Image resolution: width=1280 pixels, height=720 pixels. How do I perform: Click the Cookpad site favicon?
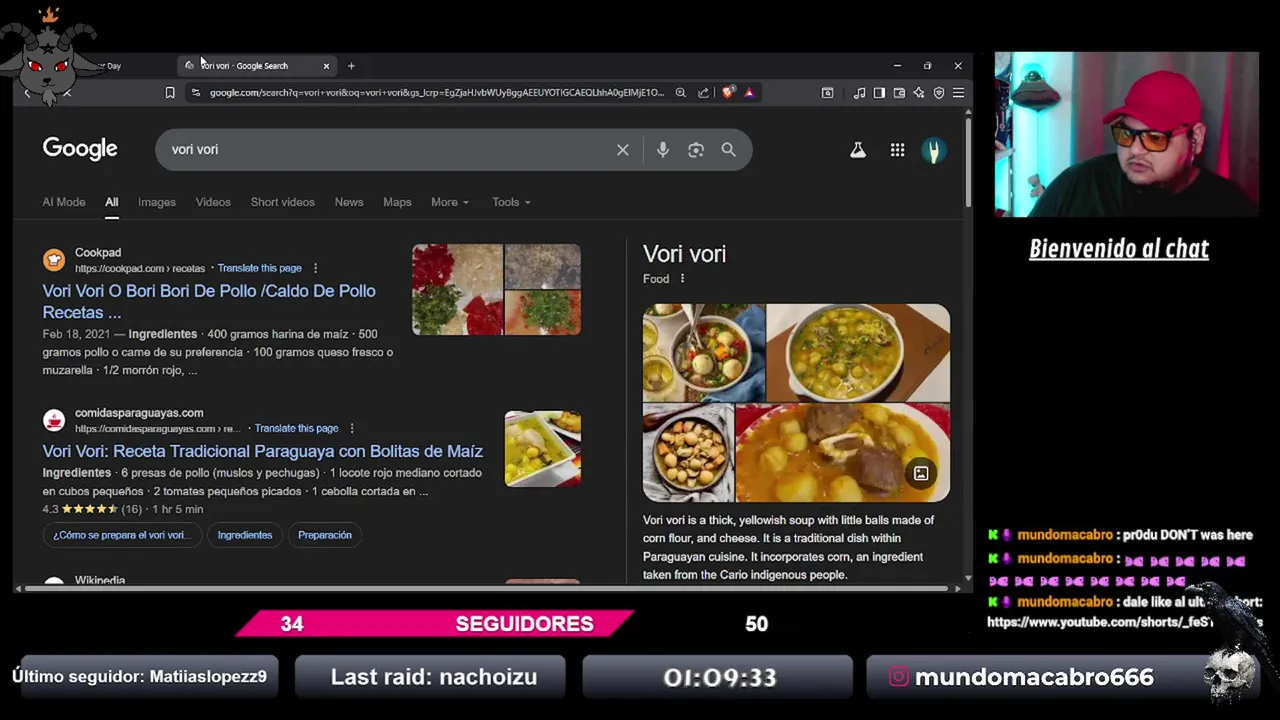click(x=54, y=260)
